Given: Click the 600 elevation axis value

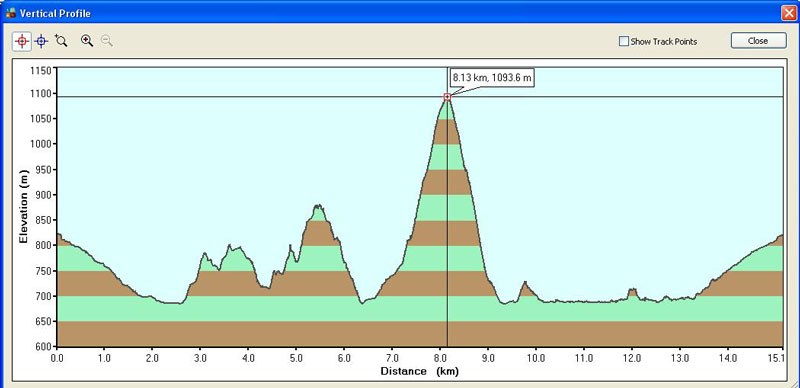Looking at the screenshot, I should click(43, 347).
